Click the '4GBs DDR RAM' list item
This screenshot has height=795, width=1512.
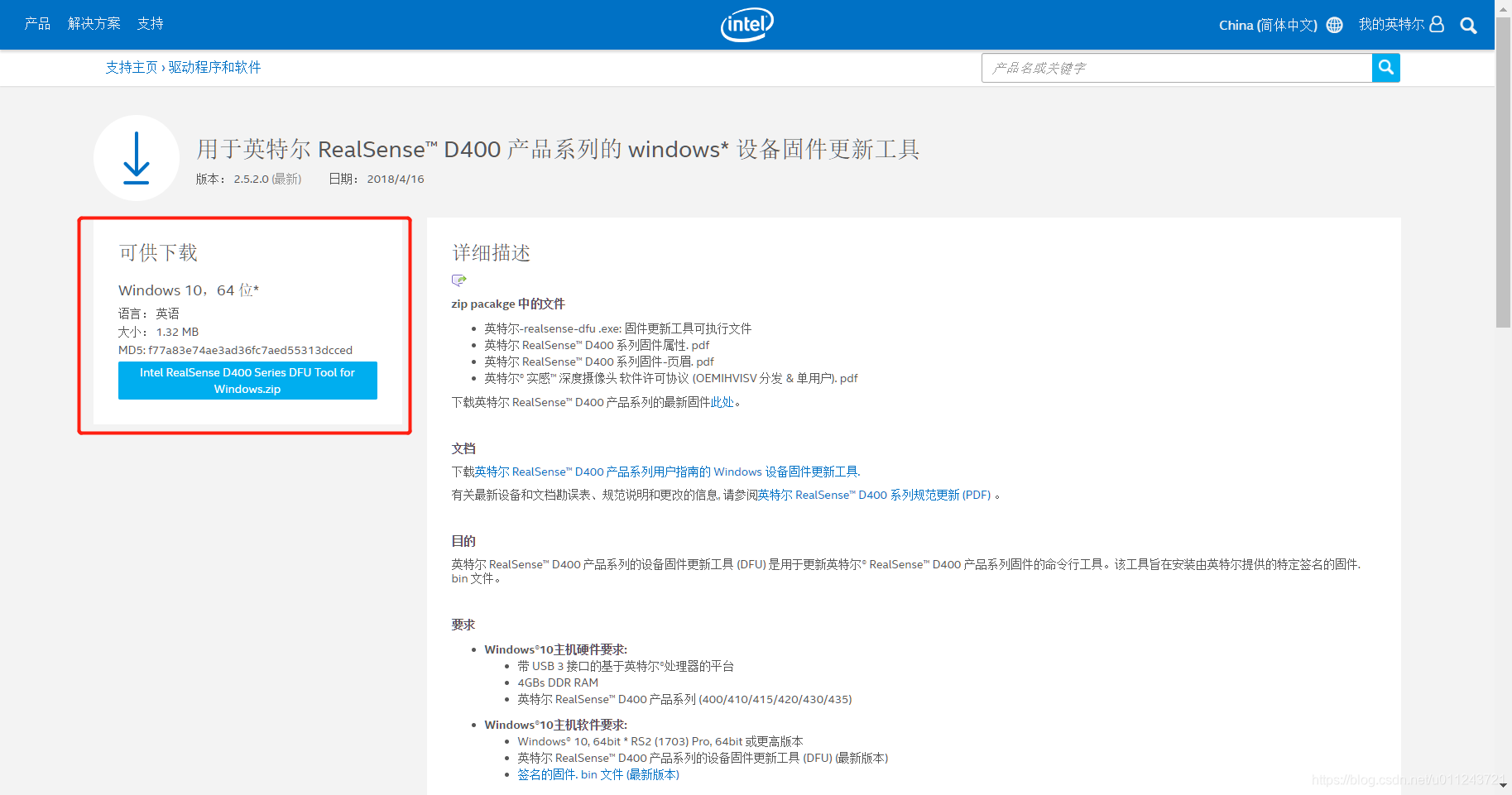558,682
